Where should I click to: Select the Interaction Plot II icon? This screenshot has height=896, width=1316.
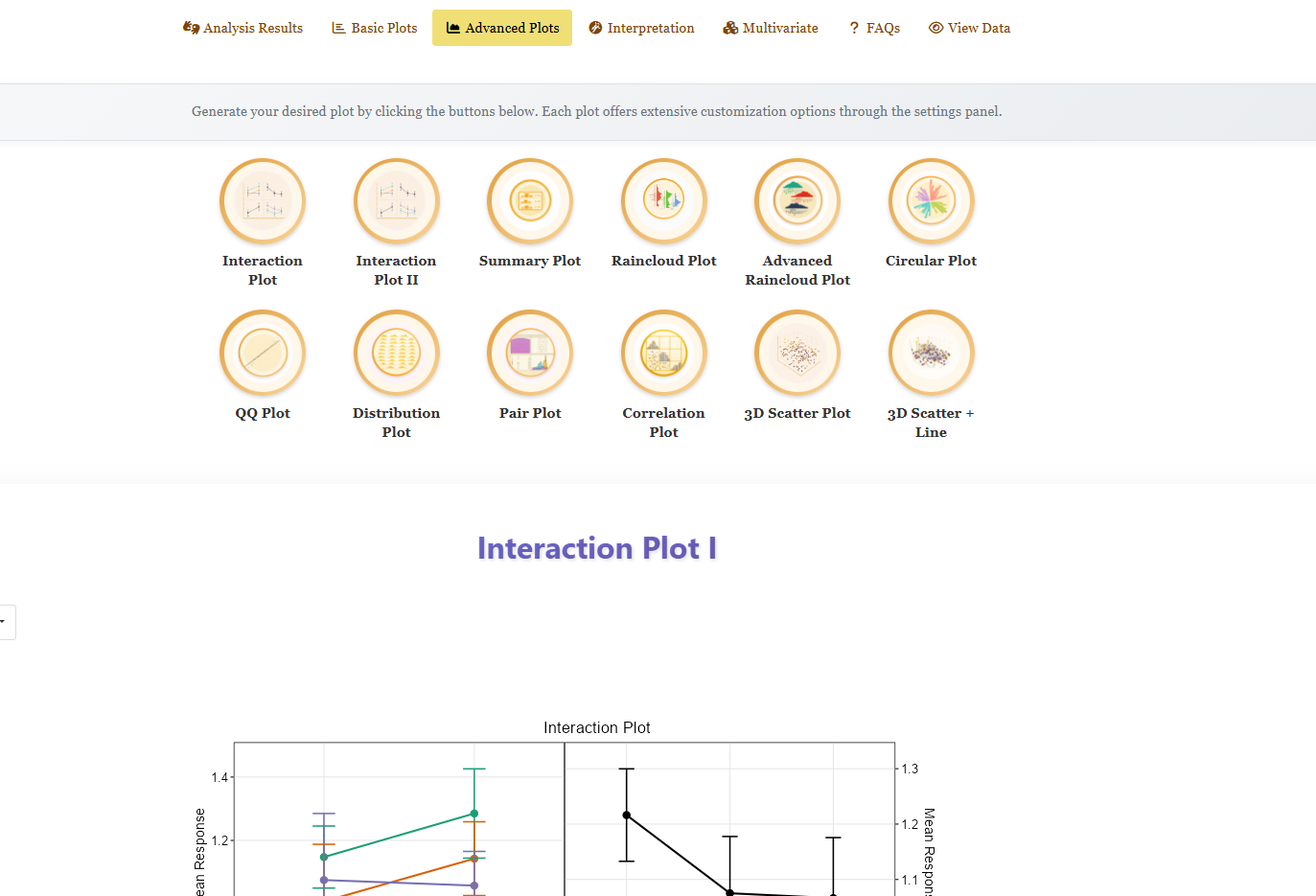[396, 201]
